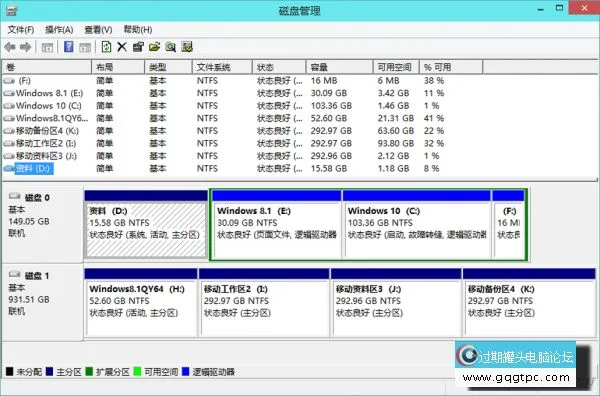Open the 文件(F) menu
The width and height of the screenshot is (600, 396).
point(21,29)
